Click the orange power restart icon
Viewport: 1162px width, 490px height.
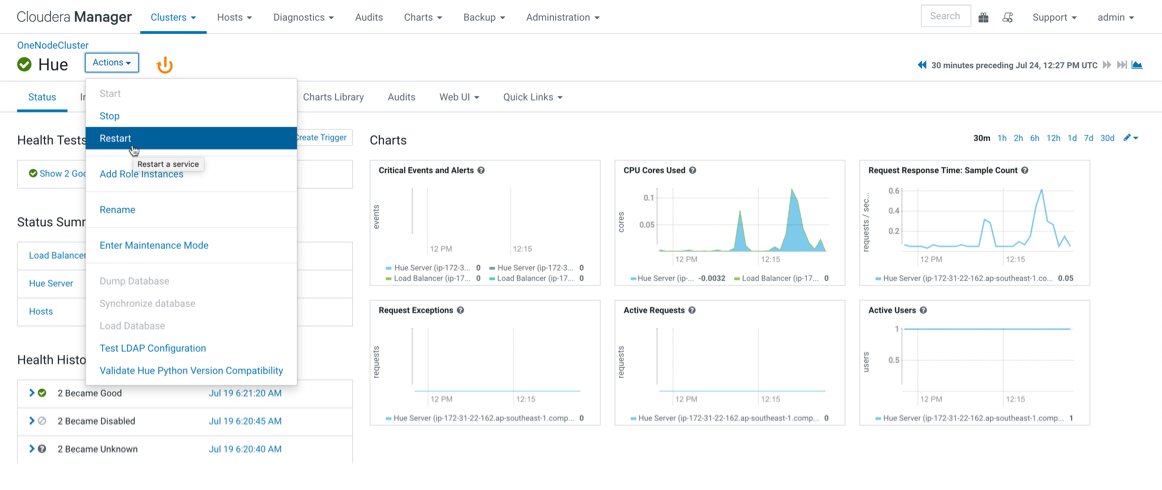pyautogui.click(x=165, y=65)
